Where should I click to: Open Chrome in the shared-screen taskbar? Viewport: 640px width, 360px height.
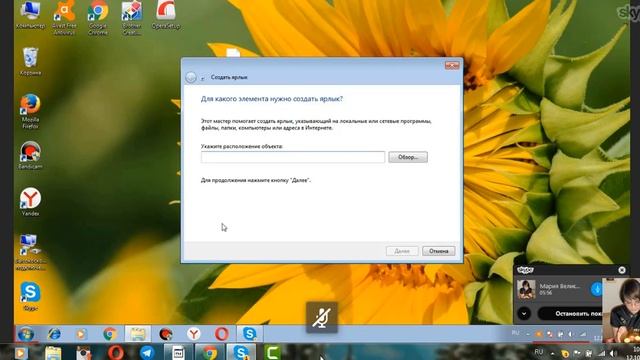(109, 334)
